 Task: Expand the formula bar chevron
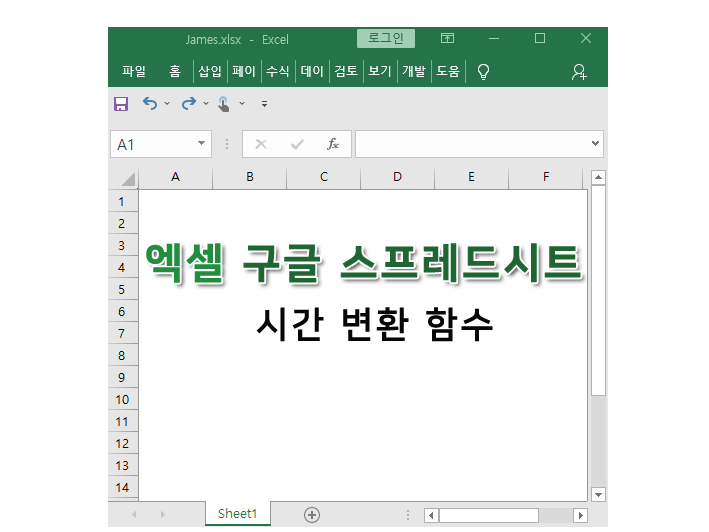pyautogui.click(x=596, y=143)
